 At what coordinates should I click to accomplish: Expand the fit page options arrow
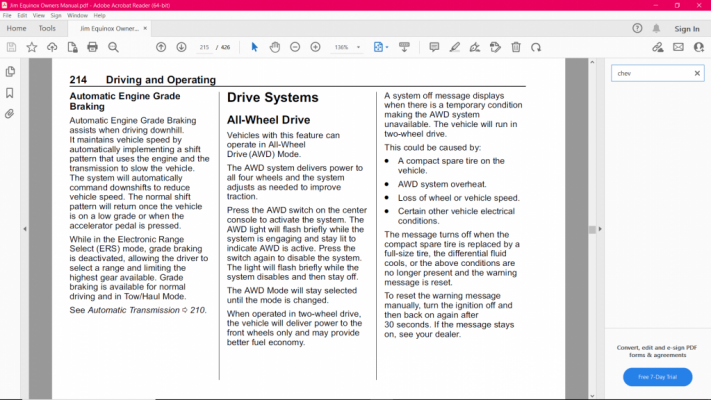coord(387,47)
